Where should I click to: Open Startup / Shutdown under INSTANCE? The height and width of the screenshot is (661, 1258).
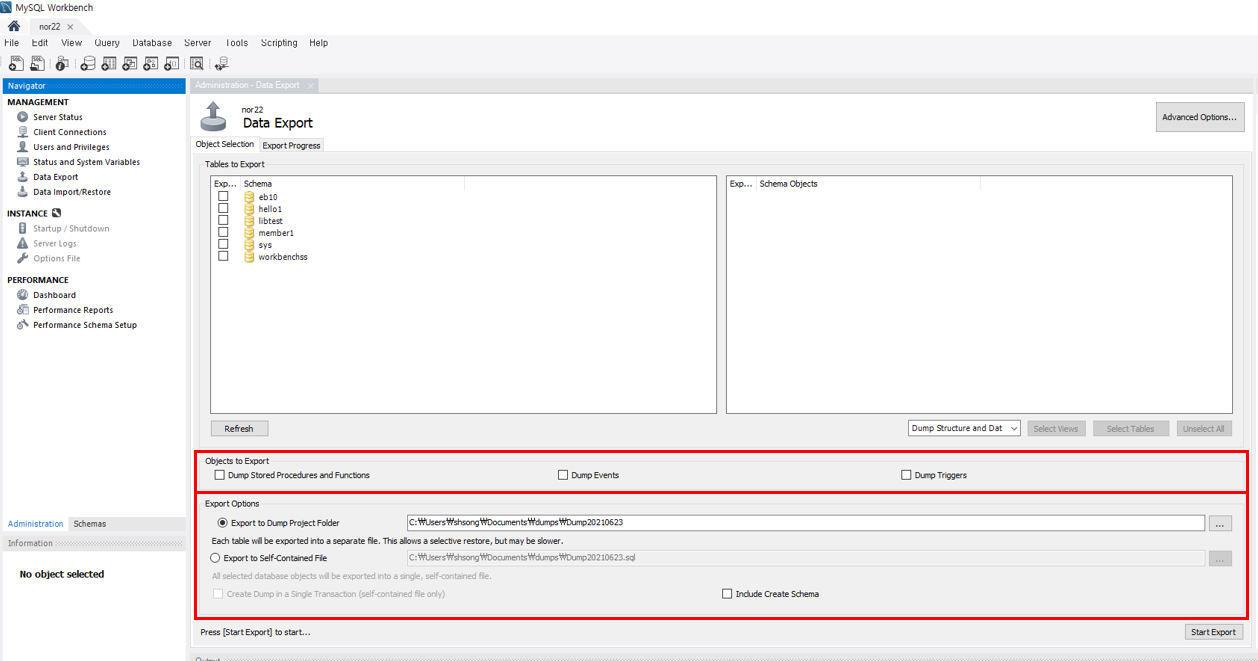pyautogui.click(x=71, y=228)
